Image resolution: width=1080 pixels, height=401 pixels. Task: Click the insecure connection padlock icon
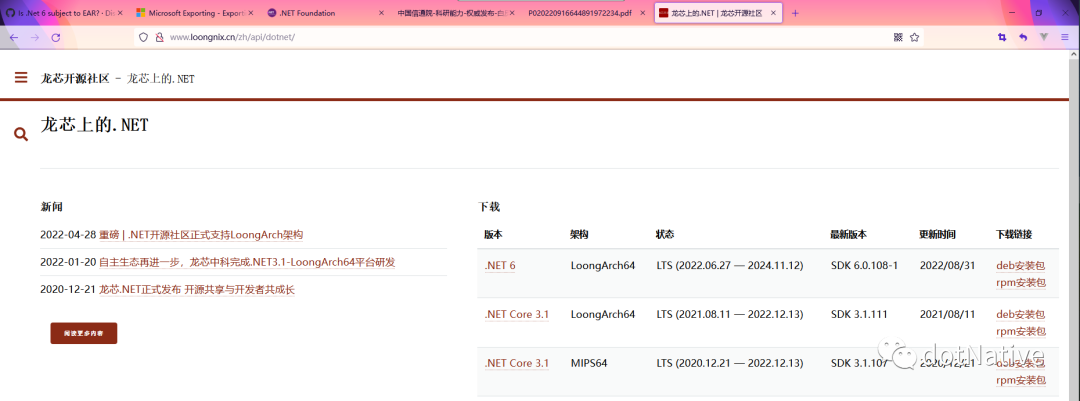(x=158, y=38)
